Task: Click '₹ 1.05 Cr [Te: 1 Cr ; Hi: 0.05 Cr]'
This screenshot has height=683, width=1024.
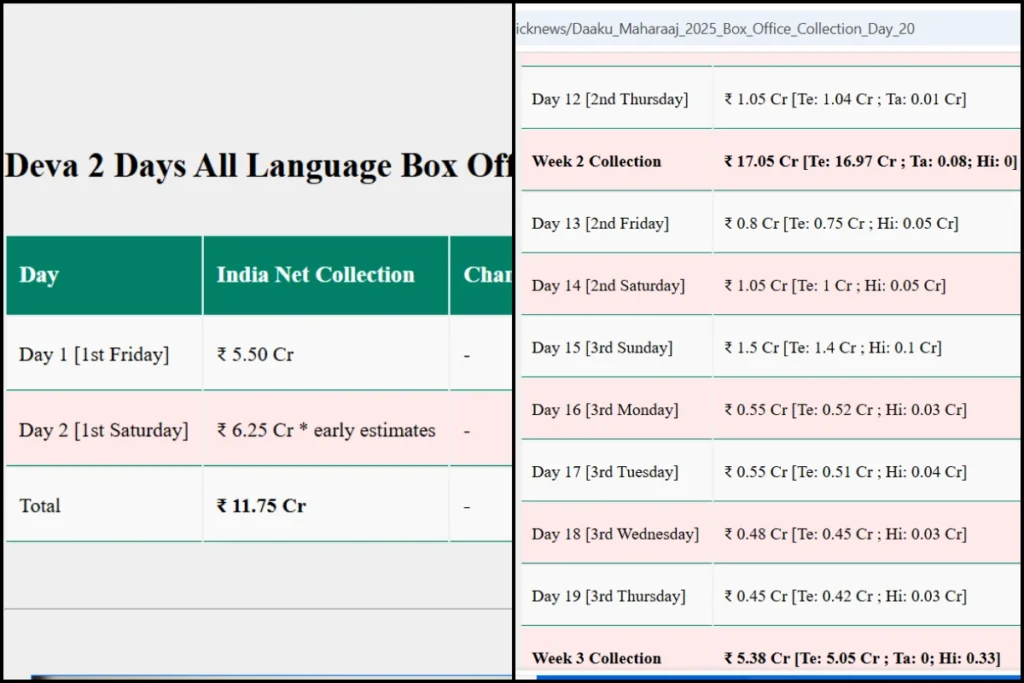Action: click(835, 285)
